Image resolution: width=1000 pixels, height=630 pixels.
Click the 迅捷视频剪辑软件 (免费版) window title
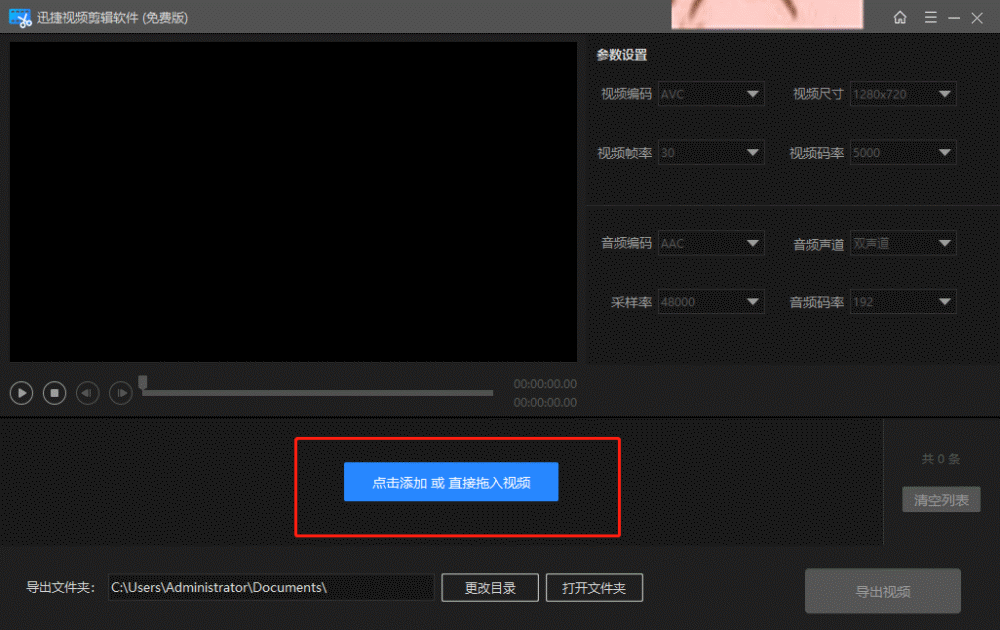click(112, 18)
